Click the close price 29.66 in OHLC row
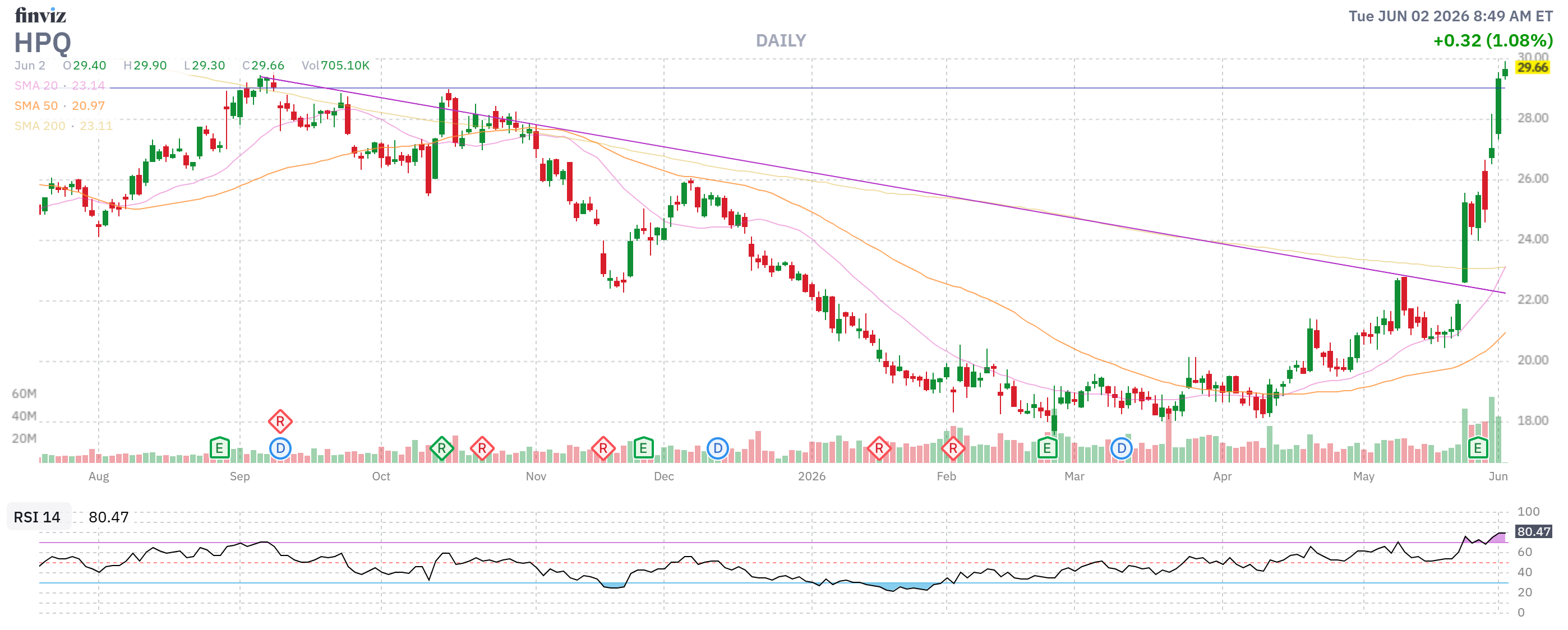Screen dimensions: 1568x630 (268, 65)
